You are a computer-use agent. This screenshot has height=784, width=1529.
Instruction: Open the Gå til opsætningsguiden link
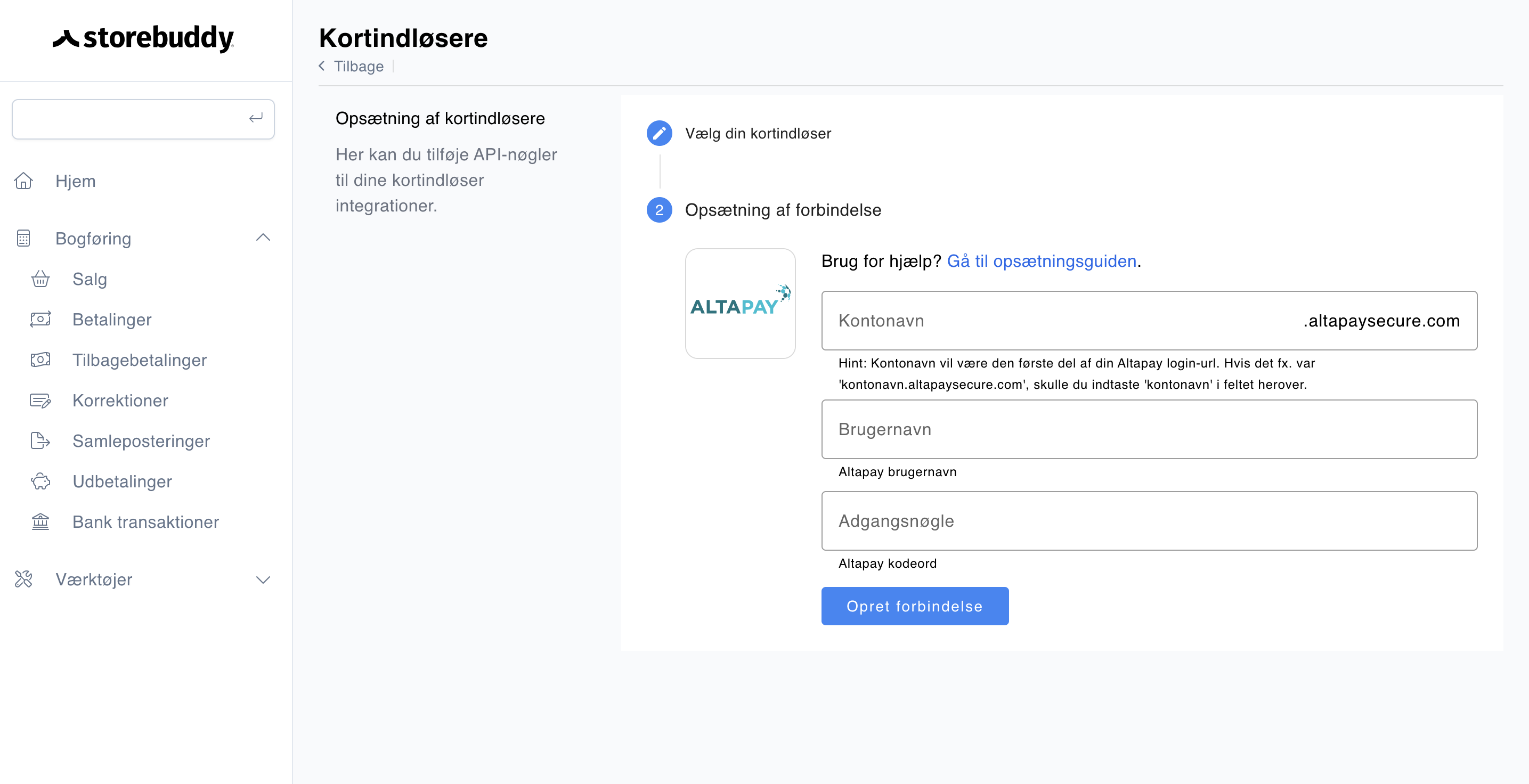click(x=1042, y=261)
